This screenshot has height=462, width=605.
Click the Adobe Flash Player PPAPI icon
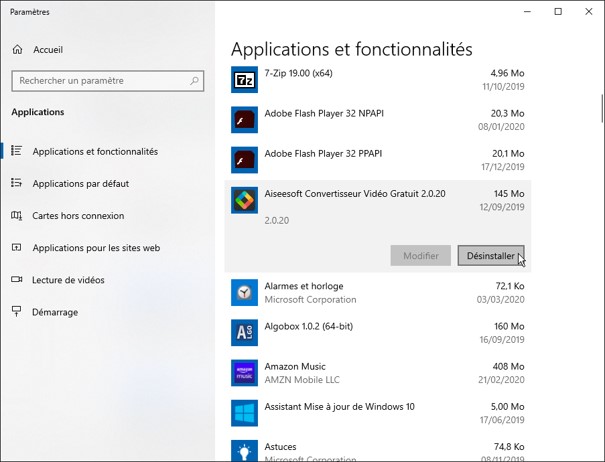(x=244, y=160)
